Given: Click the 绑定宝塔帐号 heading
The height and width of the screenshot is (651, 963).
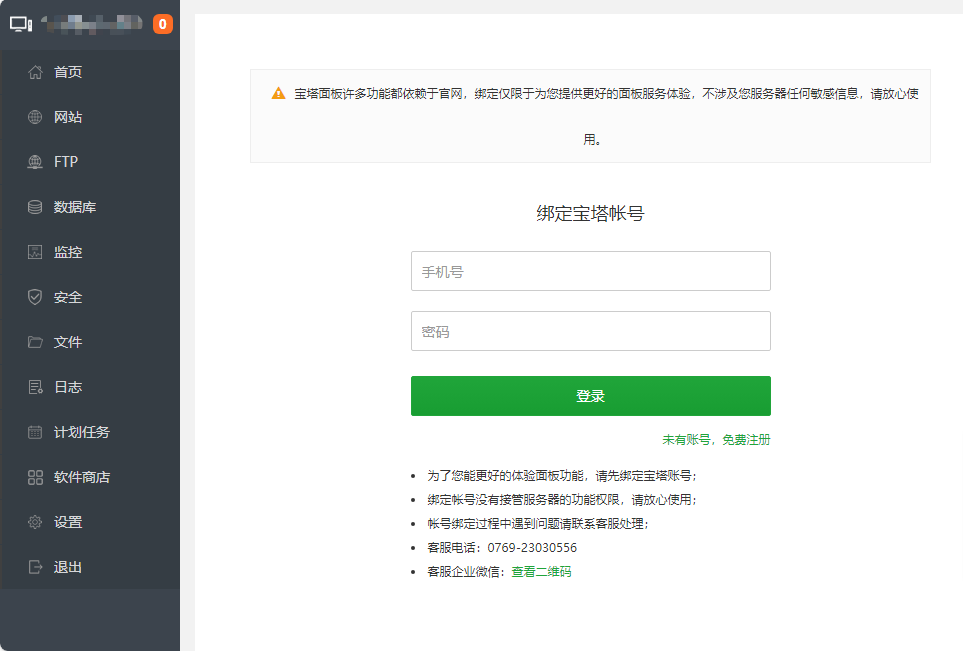Looking at the screenshot, I should point(590,214).
